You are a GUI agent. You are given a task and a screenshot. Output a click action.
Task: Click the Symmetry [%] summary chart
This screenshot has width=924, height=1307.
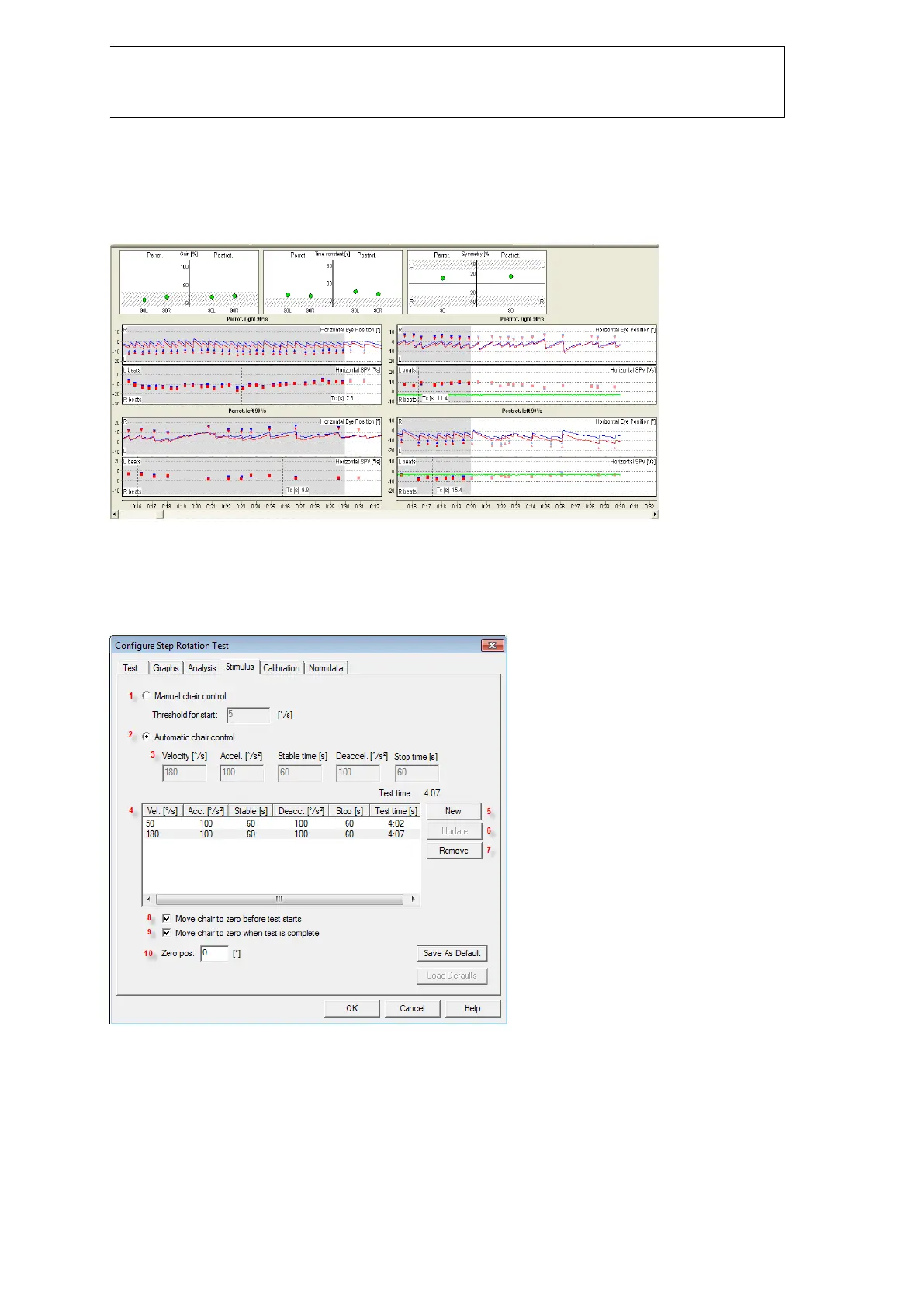[476, 282]
